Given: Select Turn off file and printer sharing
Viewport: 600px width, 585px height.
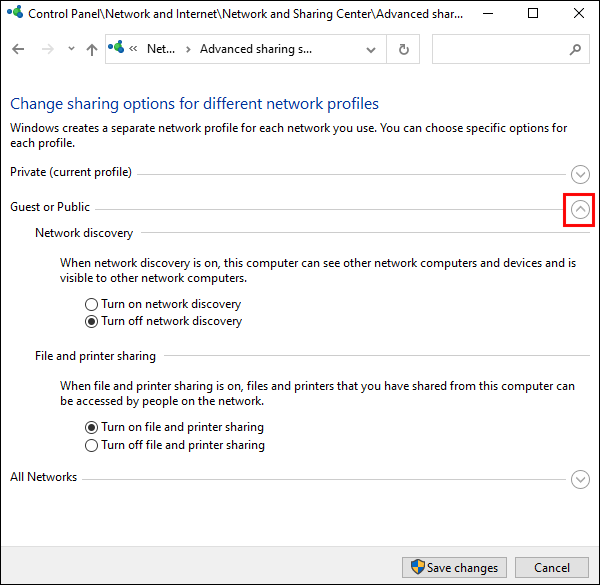Looking at the screenshot, I should (91, 446).
